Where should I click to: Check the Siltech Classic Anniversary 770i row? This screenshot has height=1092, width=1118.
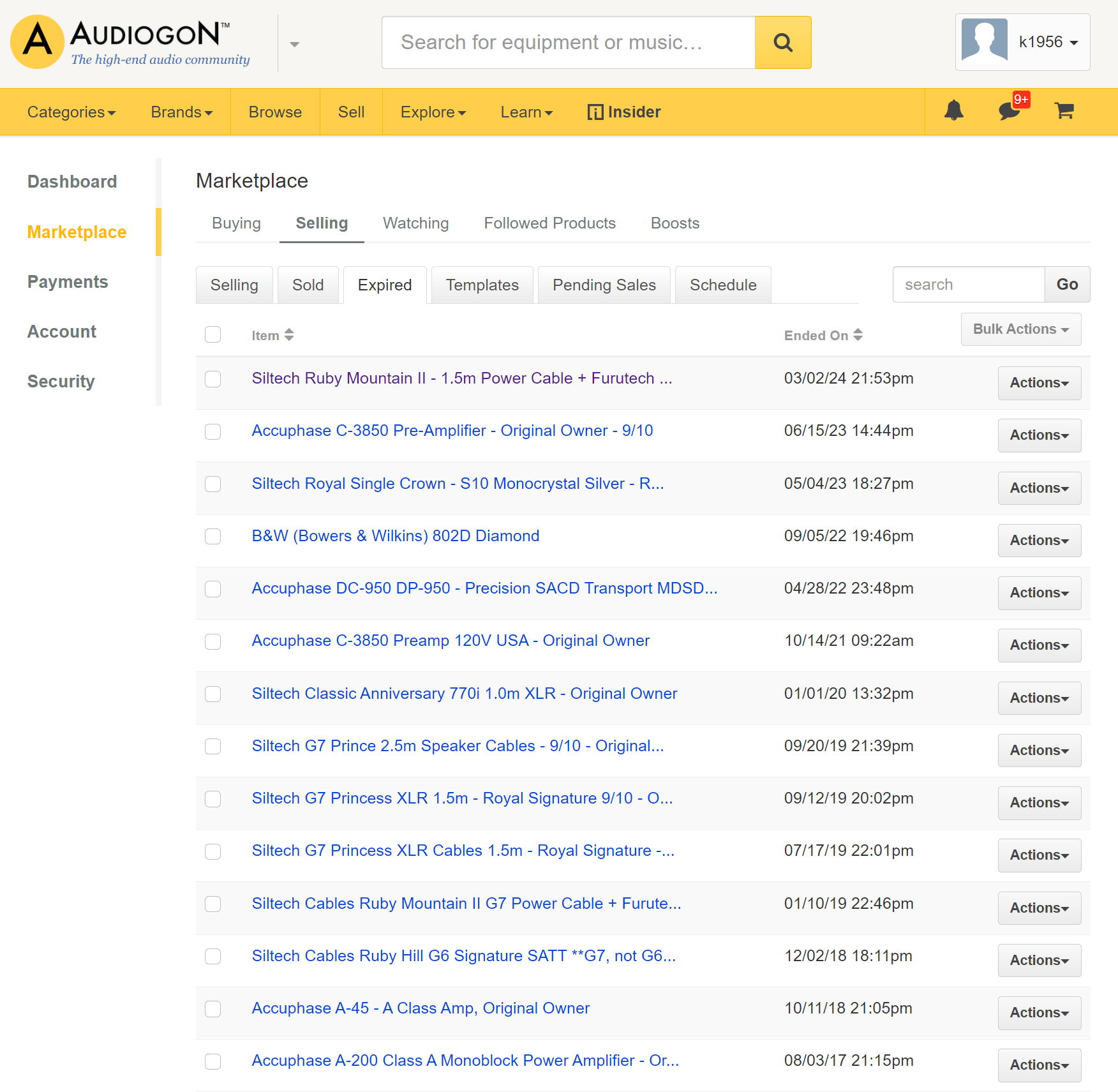point(212,694)
